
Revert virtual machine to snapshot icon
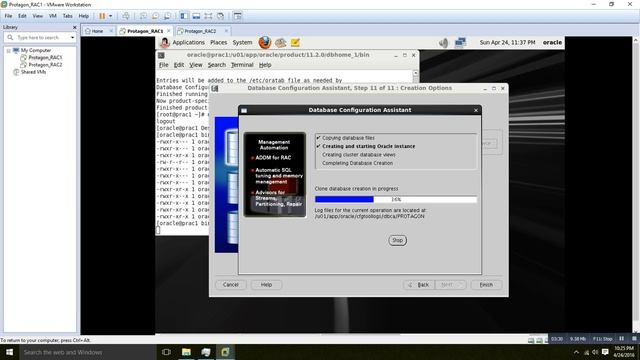(x=155, y=16)
